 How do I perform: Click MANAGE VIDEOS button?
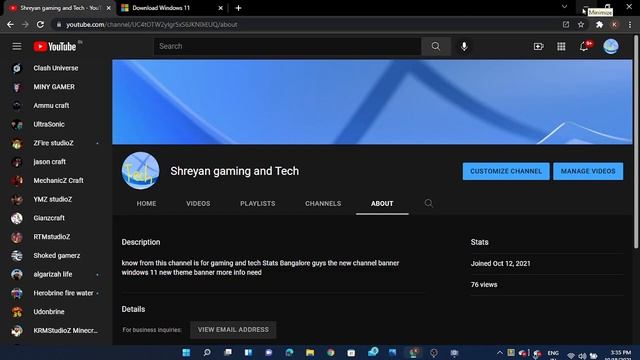(x=588, y=171)
